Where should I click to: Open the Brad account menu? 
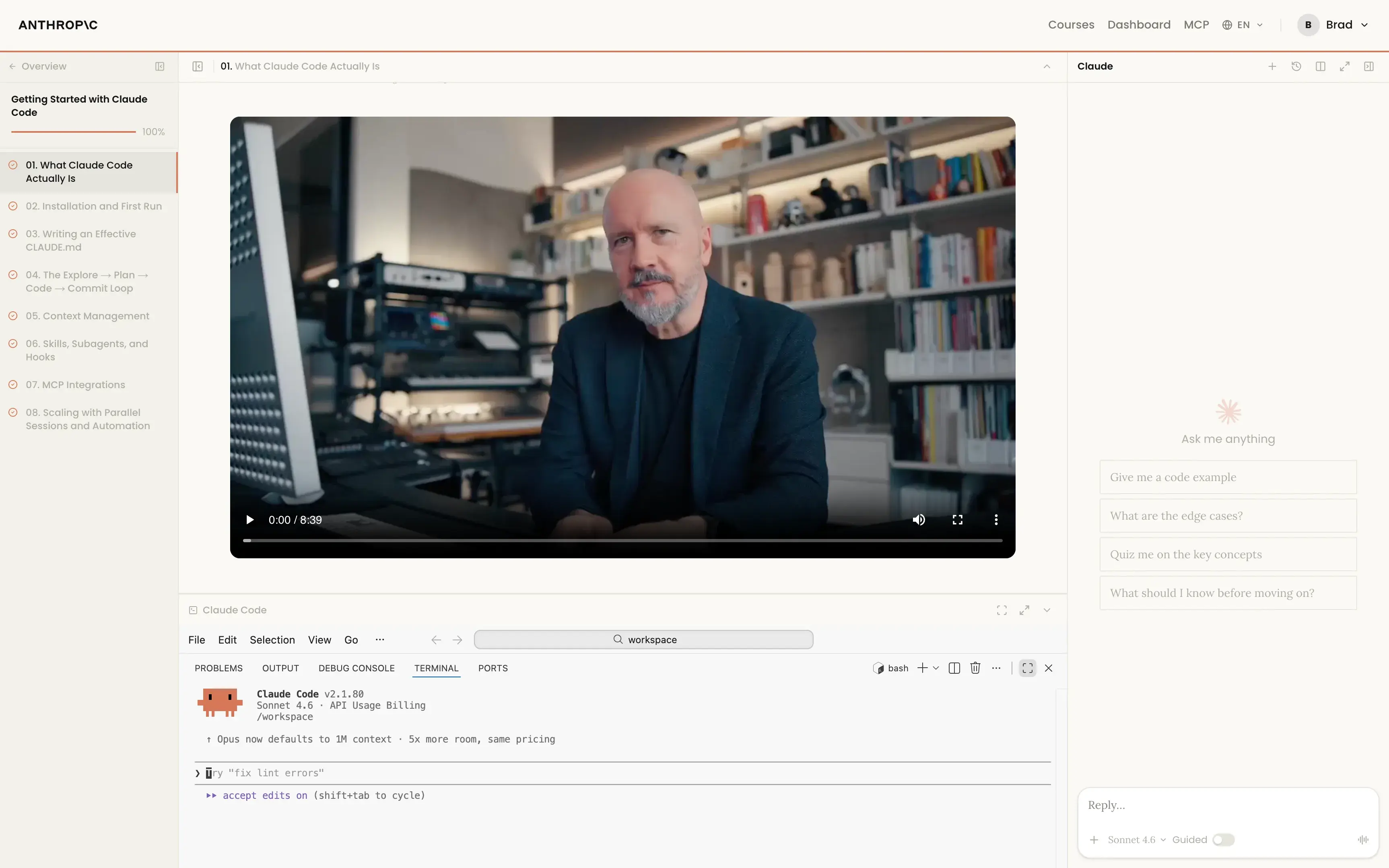click(1333, 25)
